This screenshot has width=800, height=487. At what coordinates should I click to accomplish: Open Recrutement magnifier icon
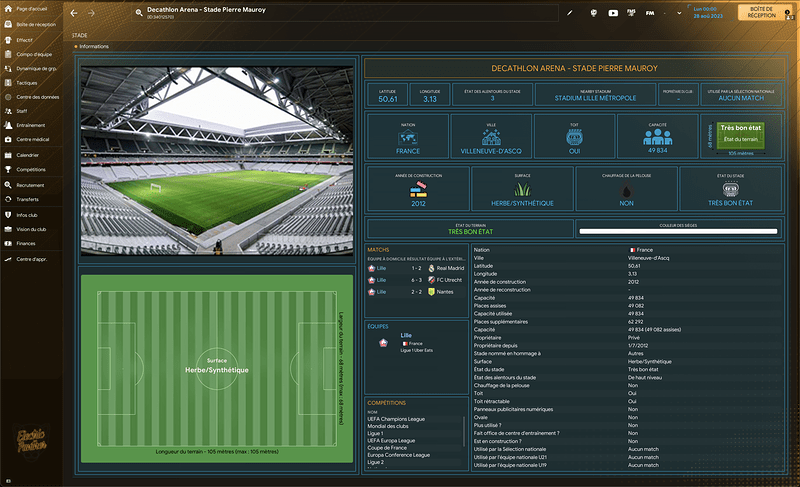coord(8,185)
